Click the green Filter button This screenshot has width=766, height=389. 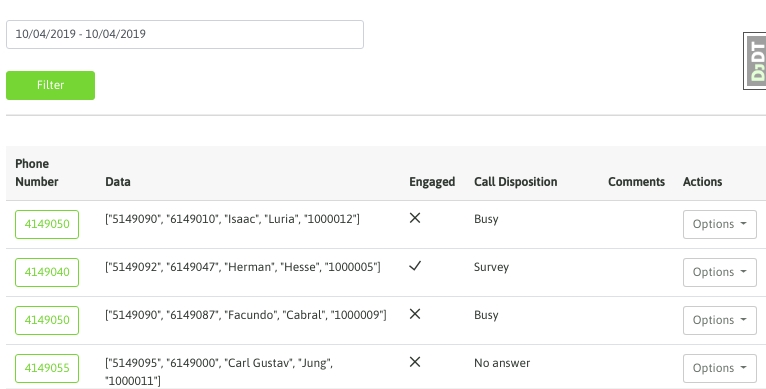50,86
